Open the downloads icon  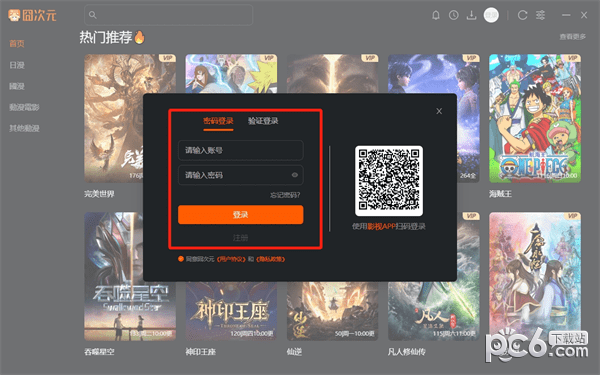pyautogui.click(x=471, y=15)
